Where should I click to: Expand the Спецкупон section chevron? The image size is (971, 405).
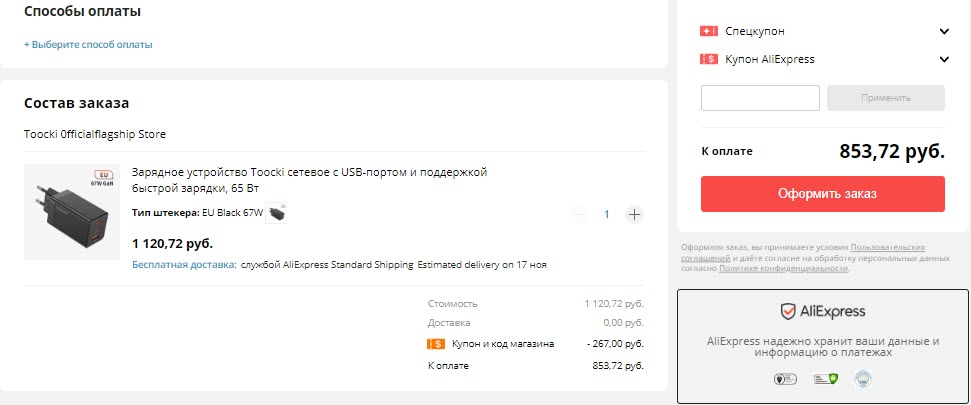tap(944, 31)
